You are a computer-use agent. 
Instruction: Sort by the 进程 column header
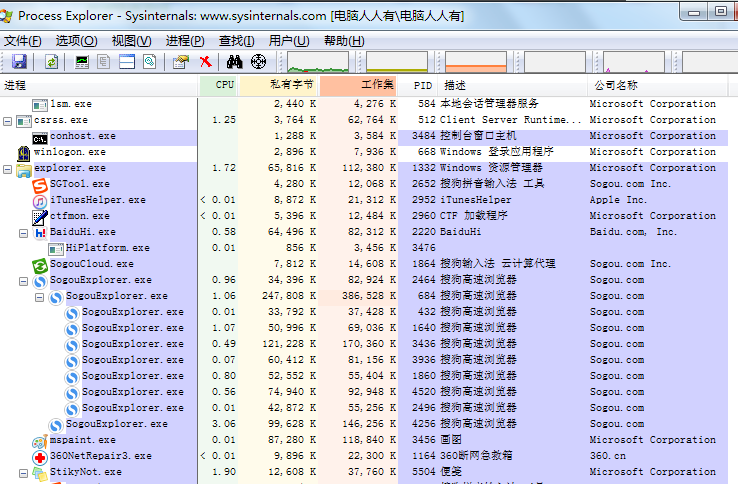pyautogui.click(x=99, y=85)
